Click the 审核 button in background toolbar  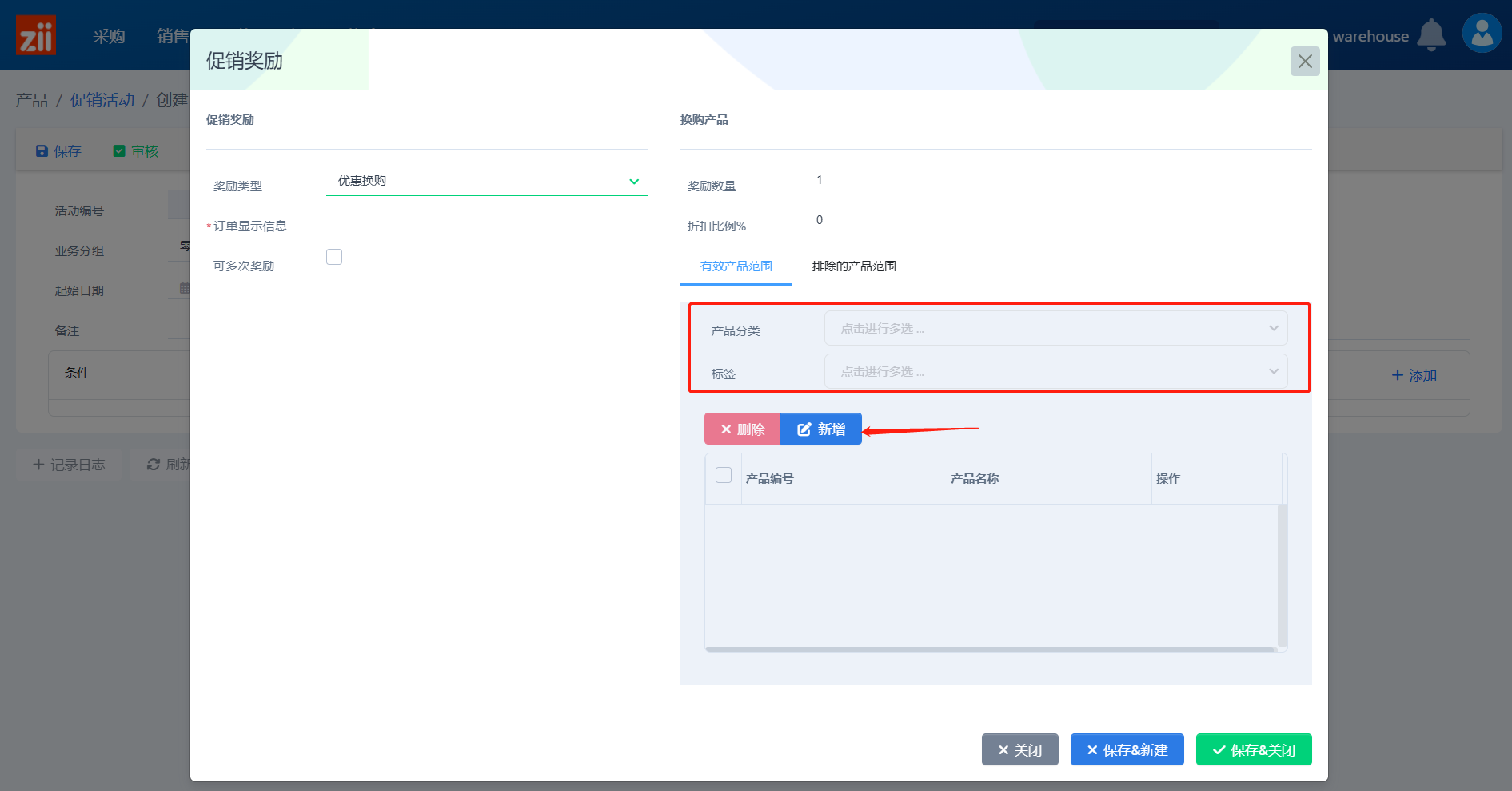pos(136,151)
